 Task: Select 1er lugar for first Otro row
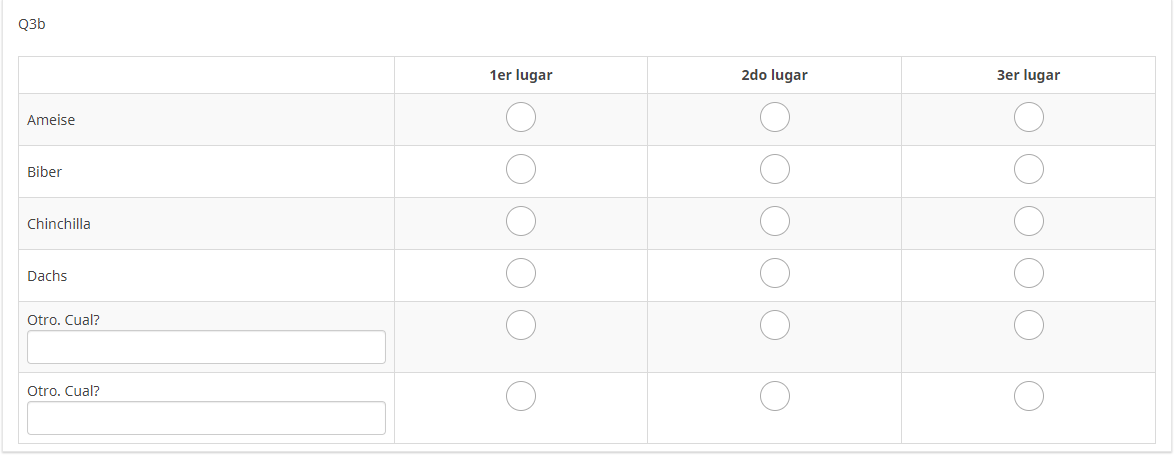pyautogui.click(x=521, y=325)
